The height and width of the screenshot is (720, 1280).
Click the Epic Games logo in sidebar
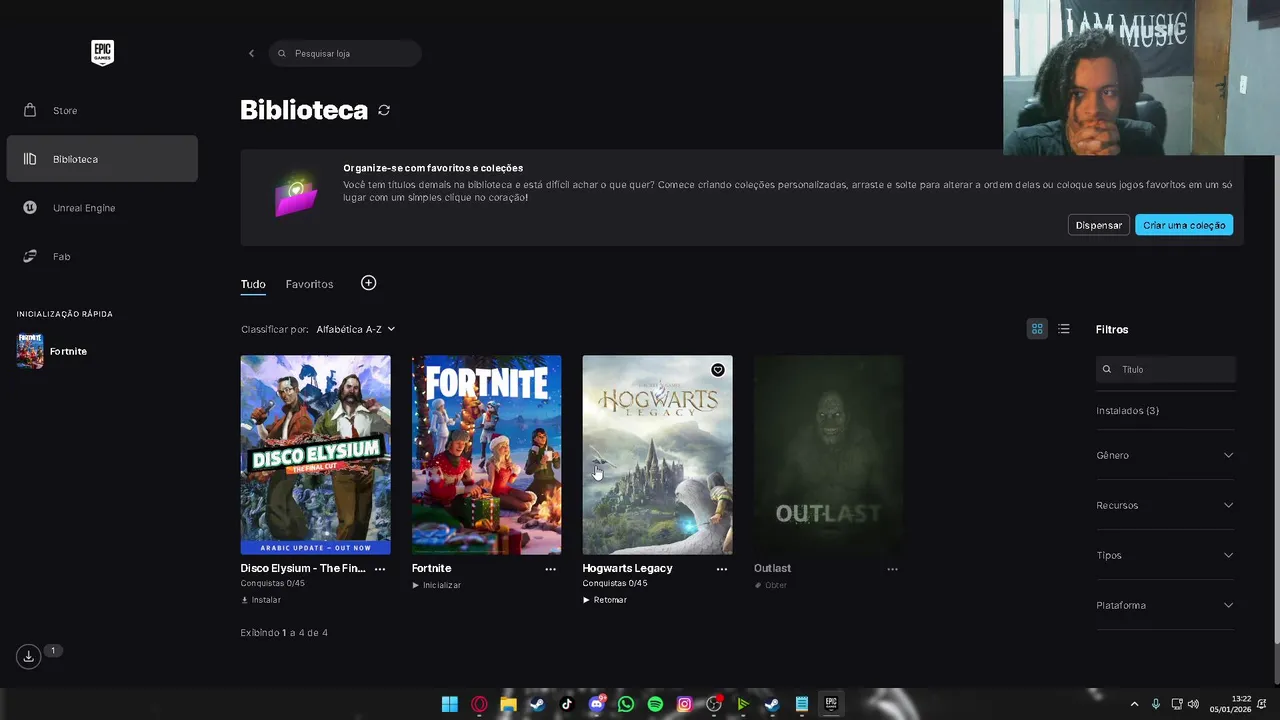(x=102, y=53)
